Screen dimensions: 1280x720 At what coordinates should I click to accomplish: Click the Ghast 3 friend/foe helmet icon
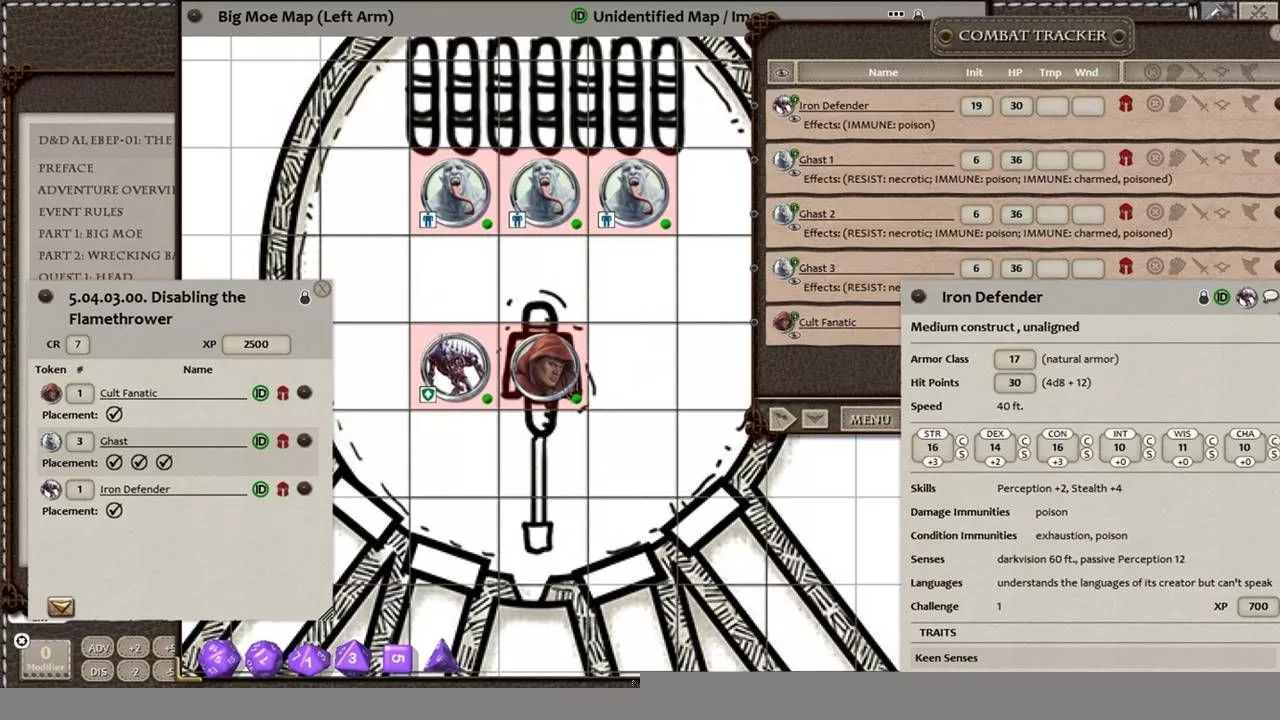(1125, 266)
